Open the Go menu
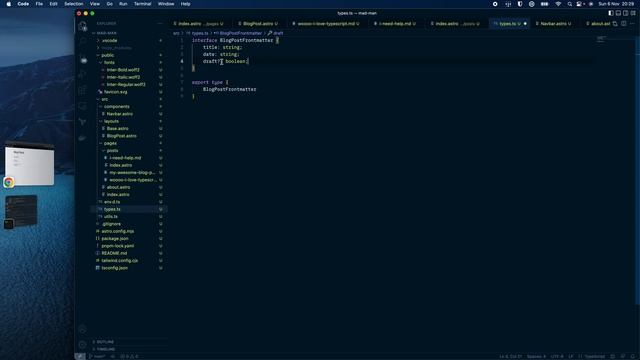Viewport: 640px width, 360px height. (109, 4)
